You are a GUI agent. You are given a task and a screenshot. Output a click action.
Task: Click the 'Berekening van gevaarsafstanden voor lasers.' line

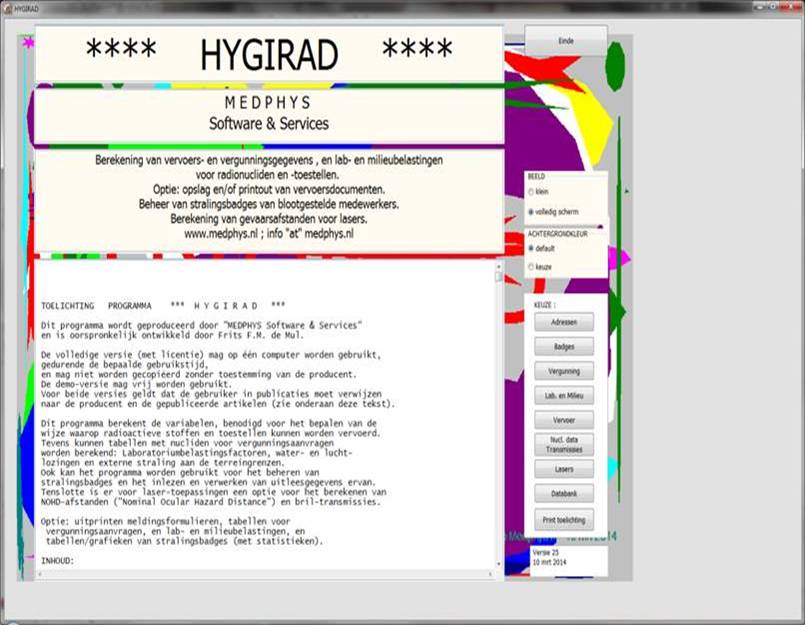[269, 219]
